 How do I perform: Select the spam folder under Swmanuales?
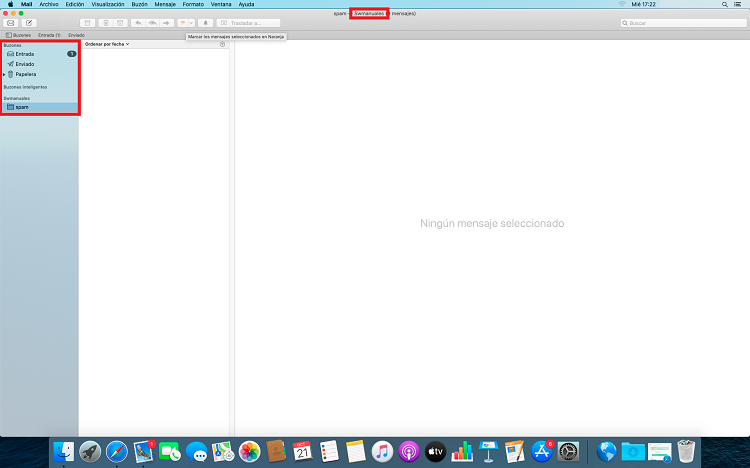(40, 107)
